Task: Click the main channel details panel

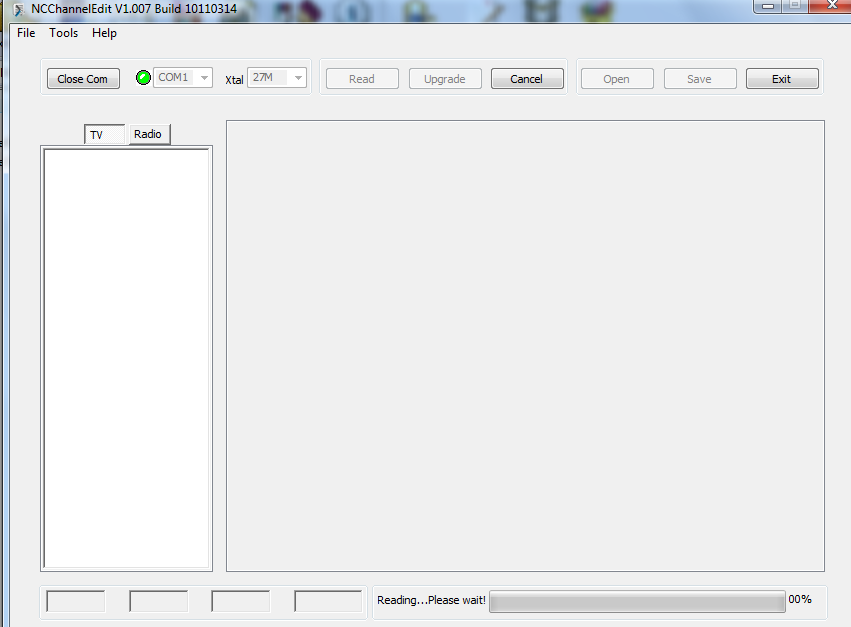Action: pos(525,346)
